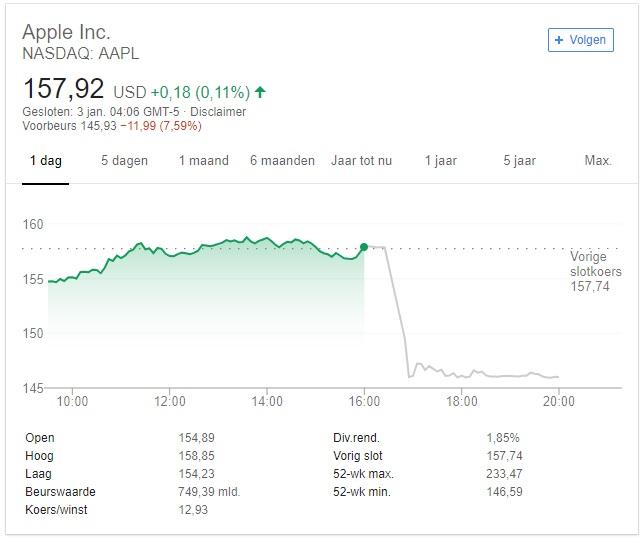
Task: Select the 1 dag tab
Action: [46, 160]
